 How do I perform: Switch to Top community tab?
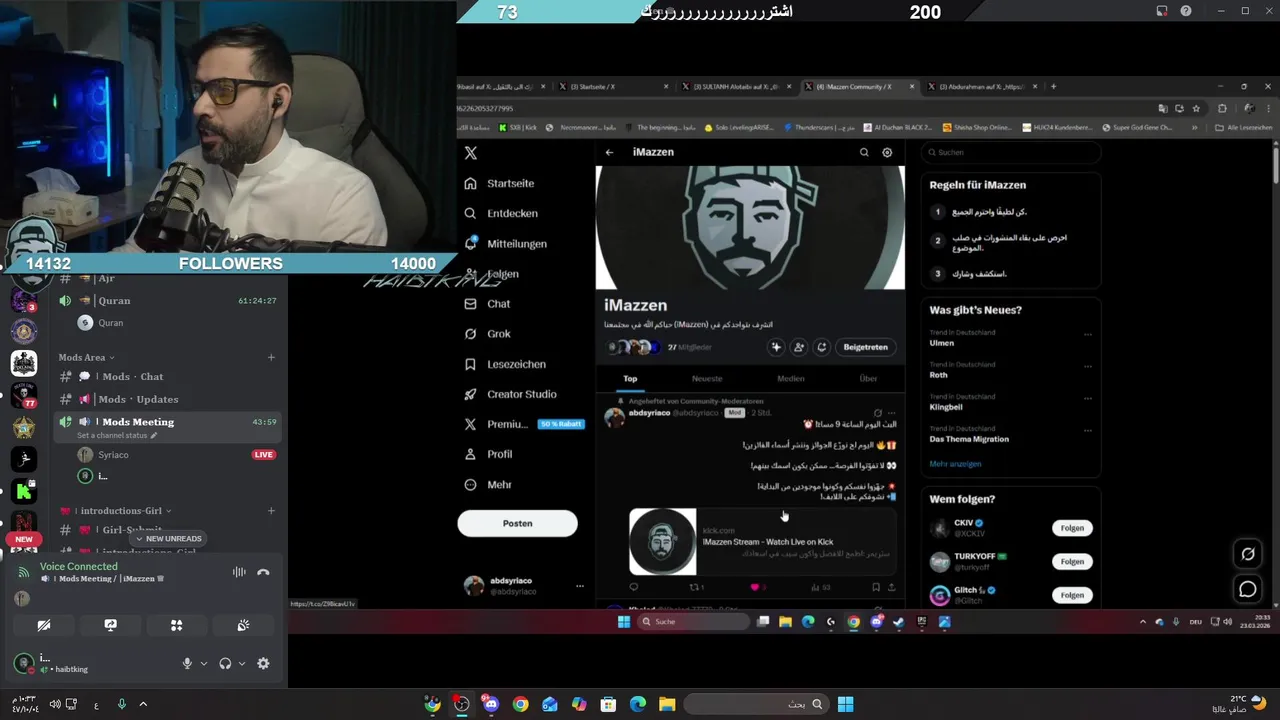pos(630,379)
